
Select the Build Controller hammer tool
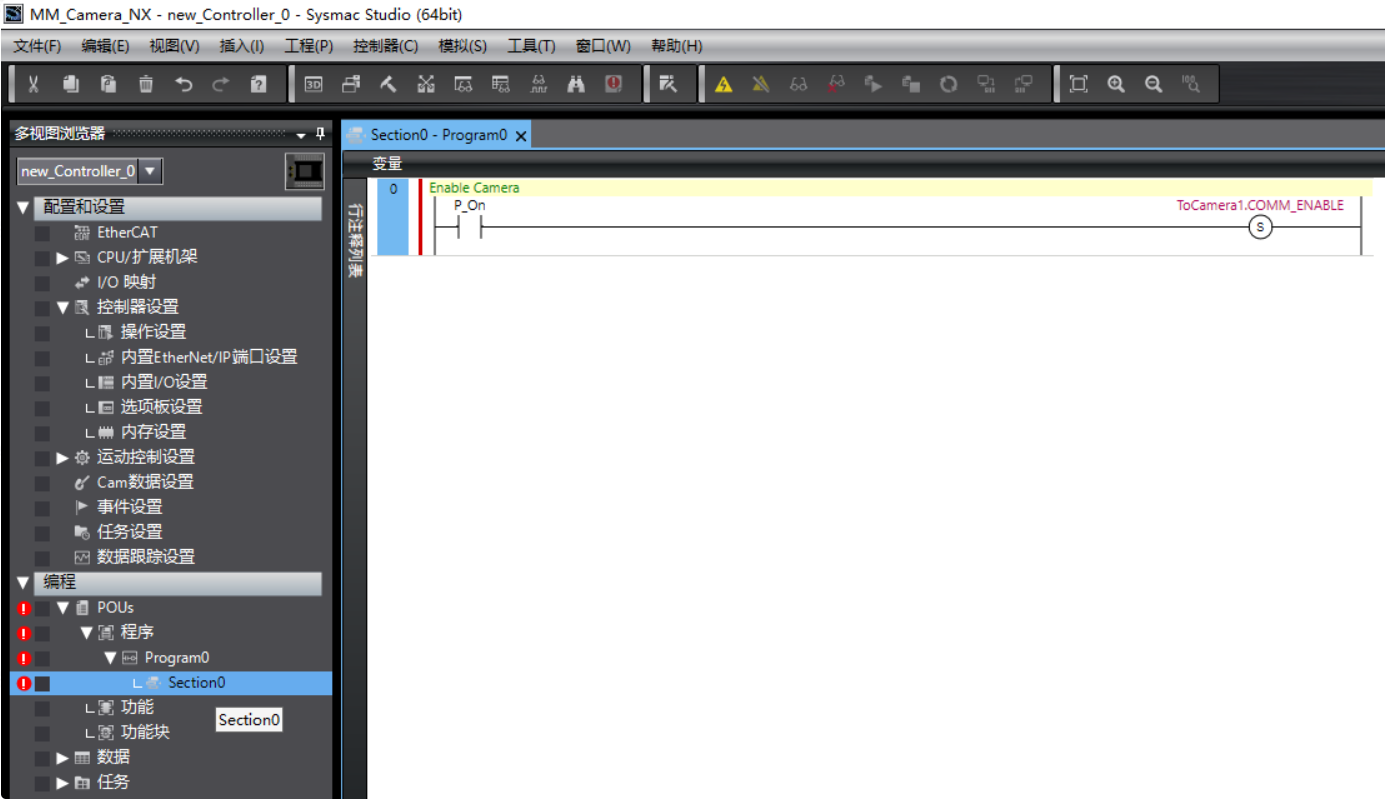(x=387, y=84)
